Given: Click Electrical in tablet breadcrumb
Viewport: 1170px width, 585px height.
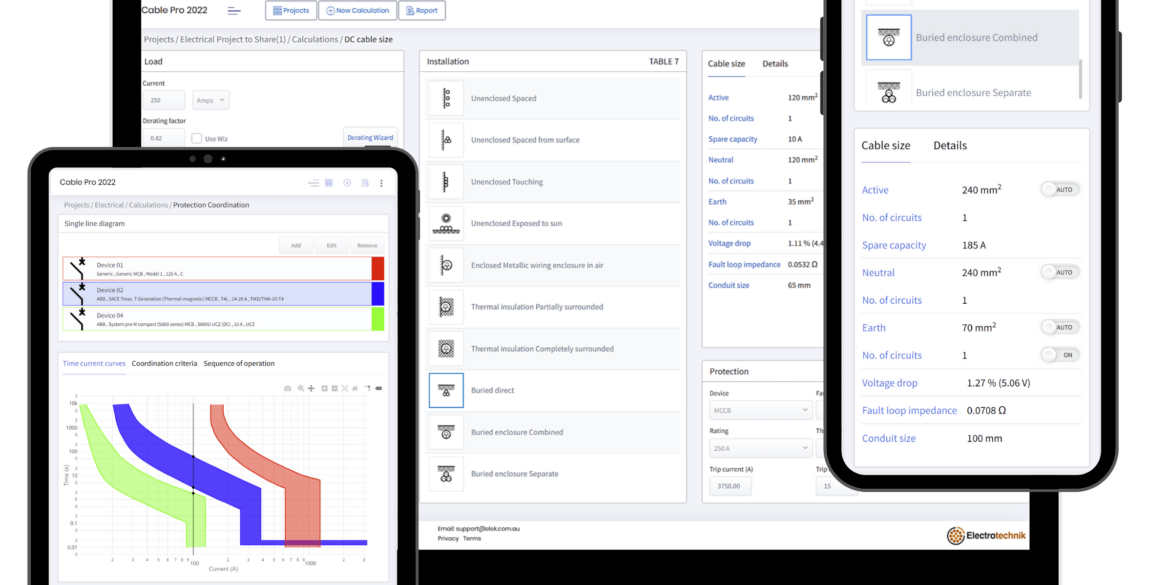Looking at the screenshot, I should pyautogui.click(x=109, y=204).
